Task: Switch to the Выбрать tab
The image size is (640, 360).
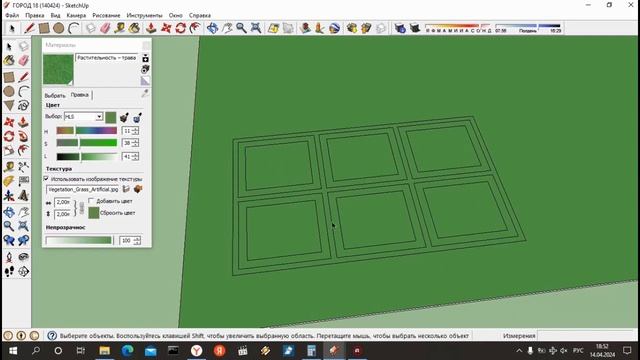Action: click(55, 95)
